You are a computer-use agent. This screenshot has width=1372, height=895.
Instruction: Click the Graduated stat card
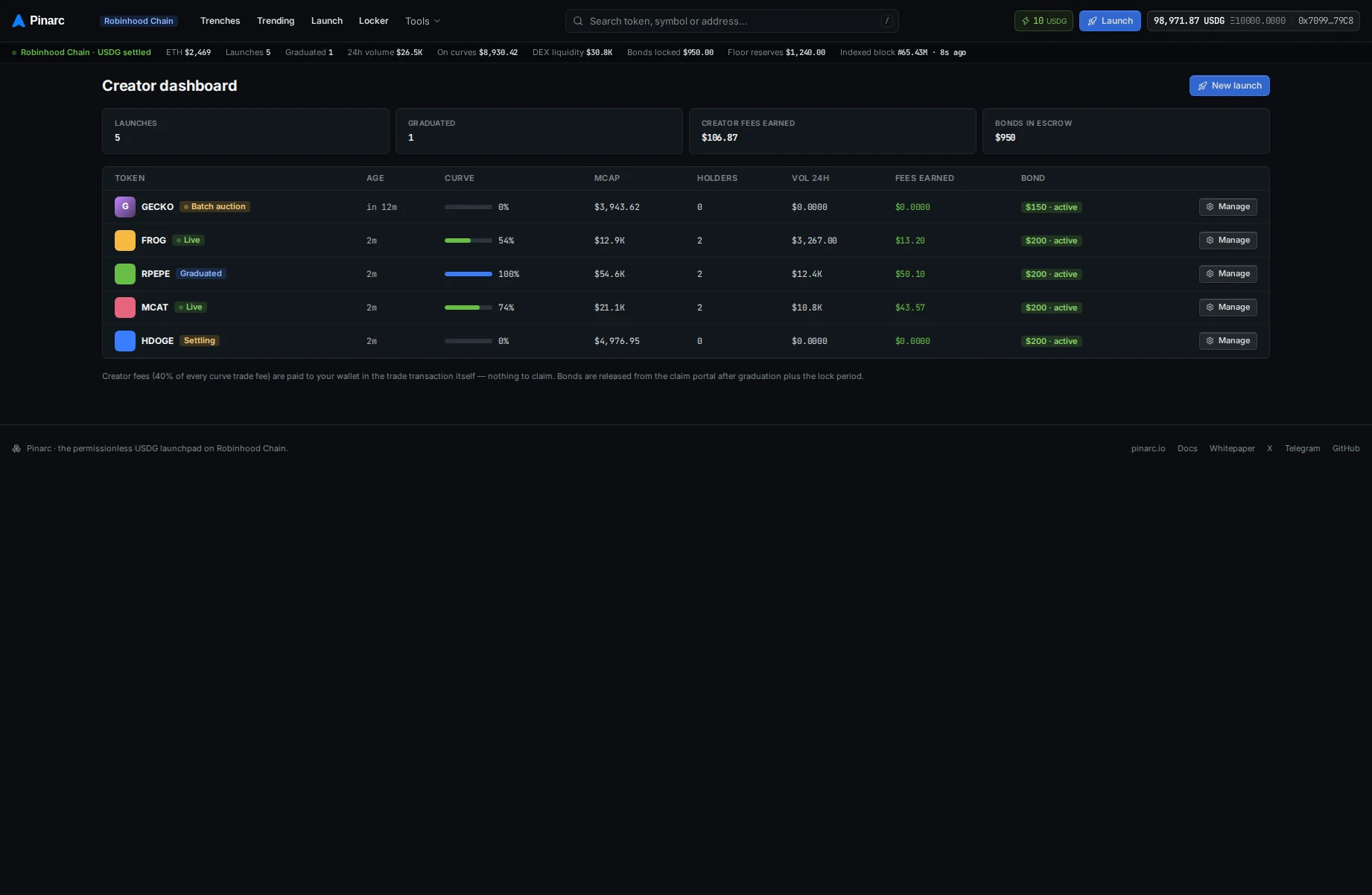pos(539,131)
